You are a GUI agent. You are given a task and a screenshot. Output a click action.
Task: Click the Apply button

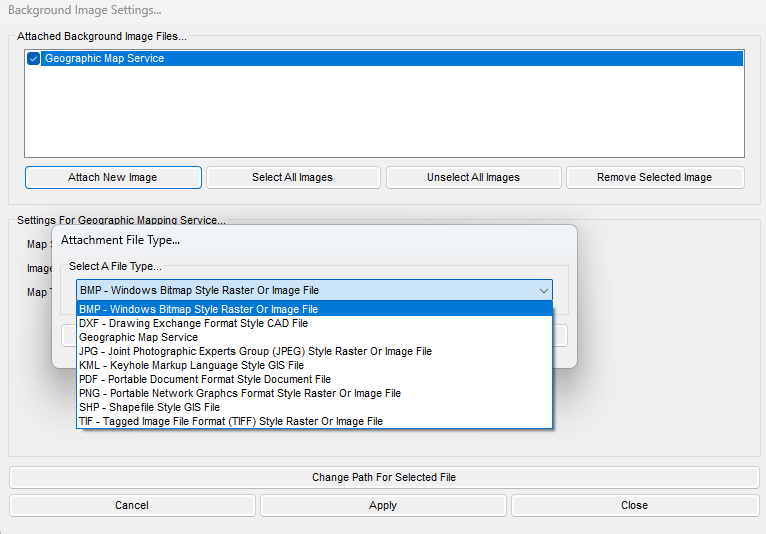[383, 505]
